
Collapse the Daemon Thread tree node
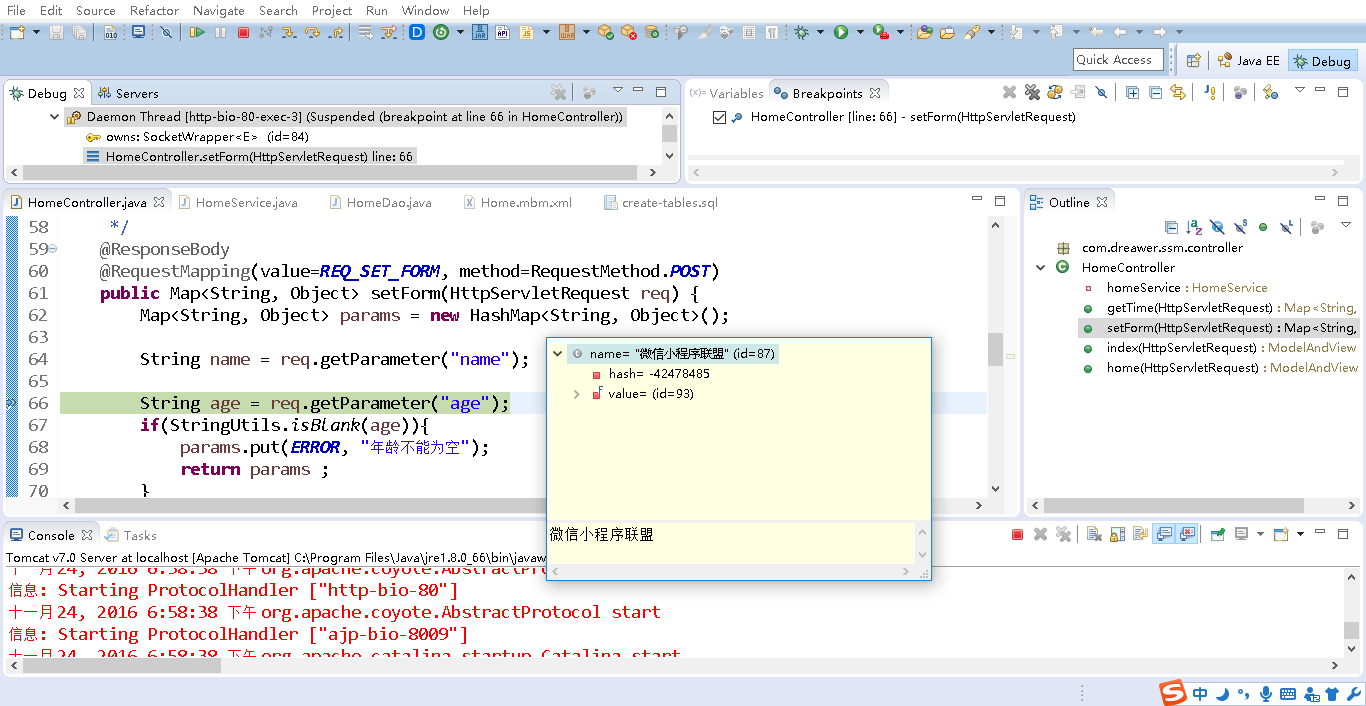pos(55,117)
